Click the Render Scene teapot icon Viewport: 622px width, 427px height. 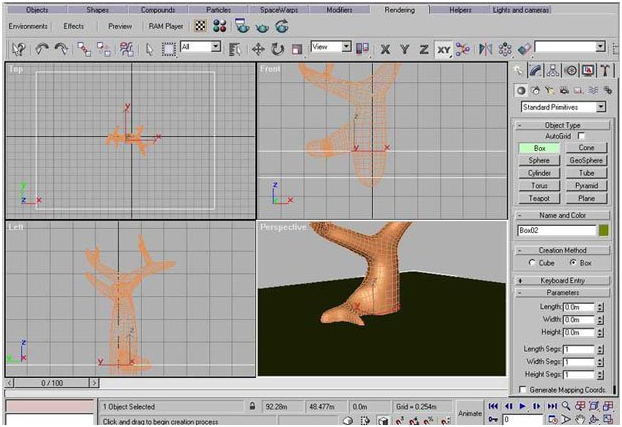click(x=242, y=26)
